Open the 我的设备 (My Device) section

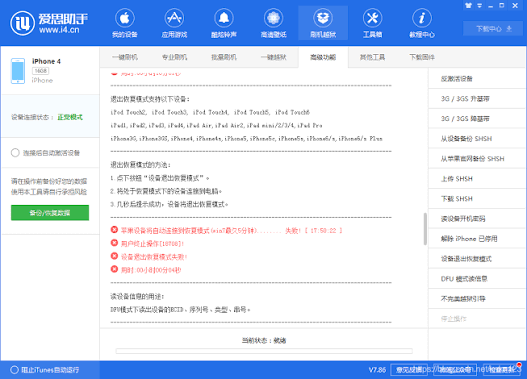125,23
